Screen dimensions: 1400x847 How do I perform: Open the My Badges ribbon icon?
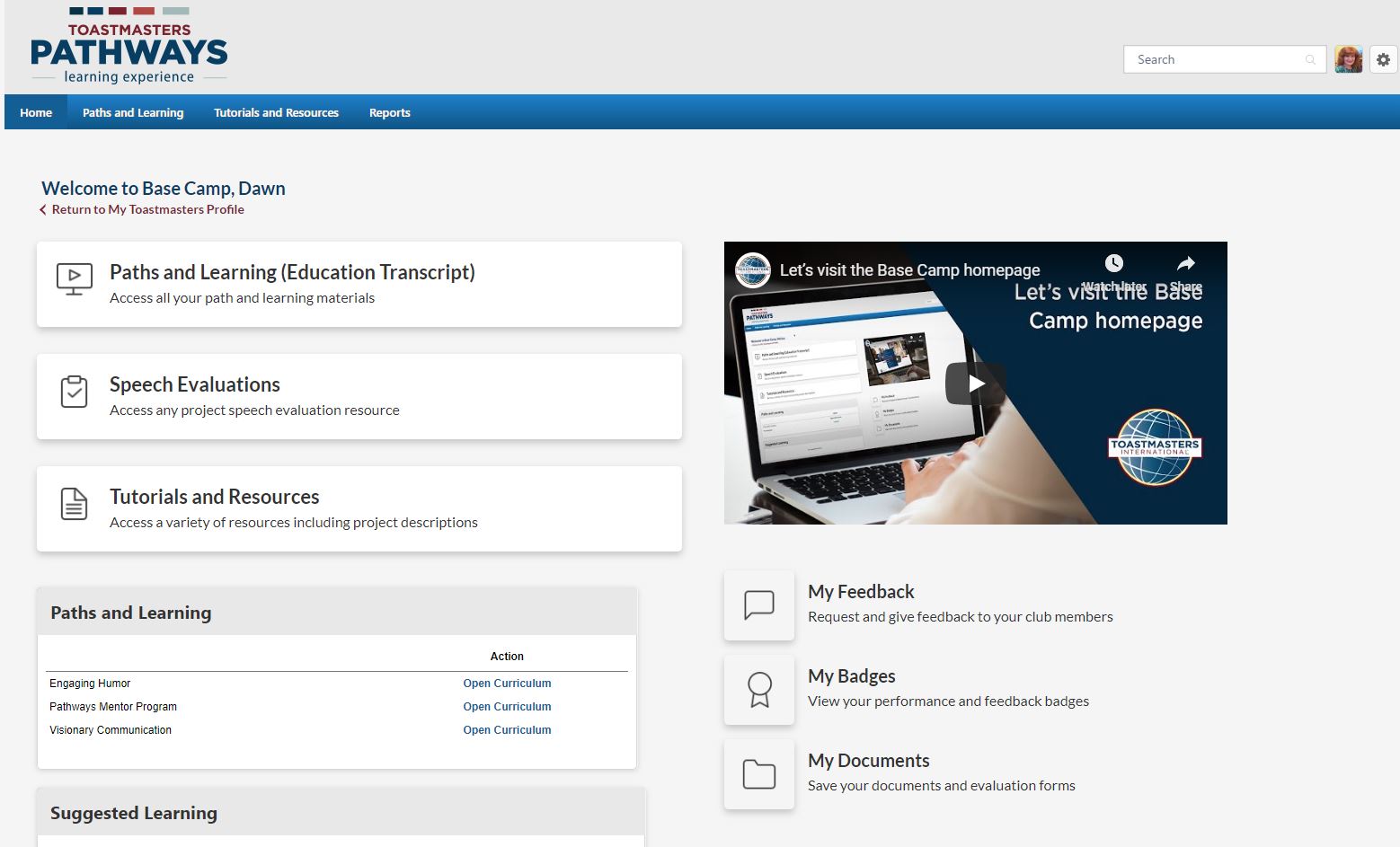759,690
